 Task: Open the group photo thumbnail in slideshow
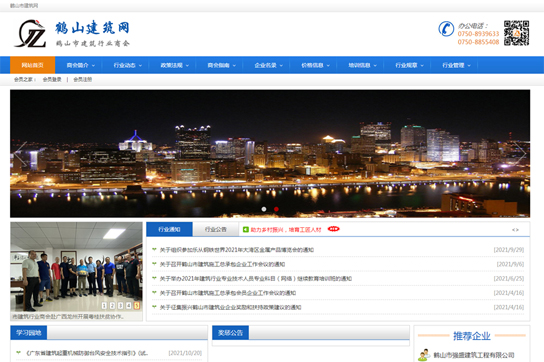coord(76,267)
